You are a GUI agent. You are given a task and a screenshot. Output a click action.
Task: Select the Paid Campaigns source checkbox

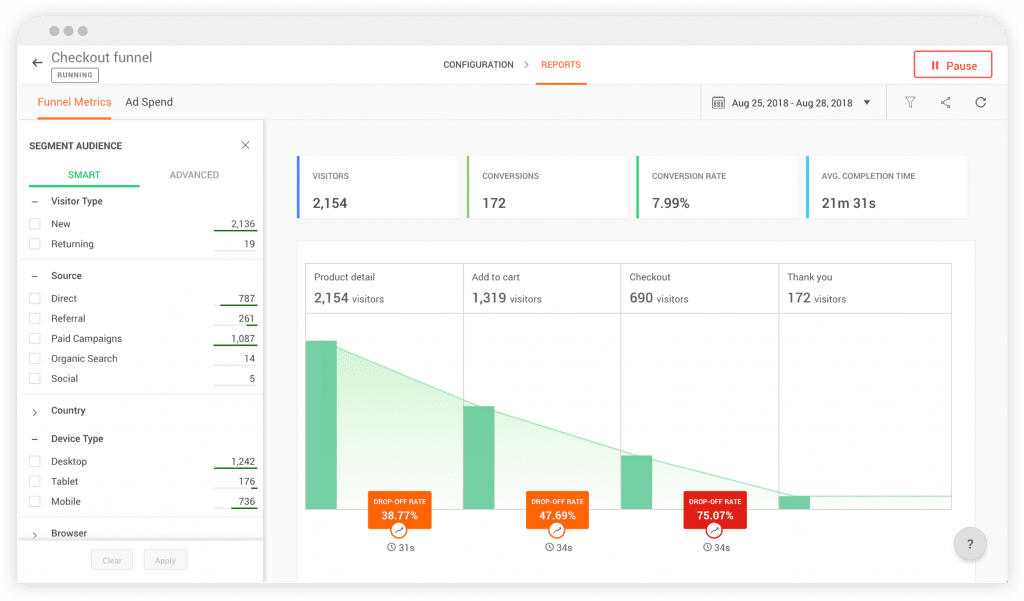pos(34,338)
